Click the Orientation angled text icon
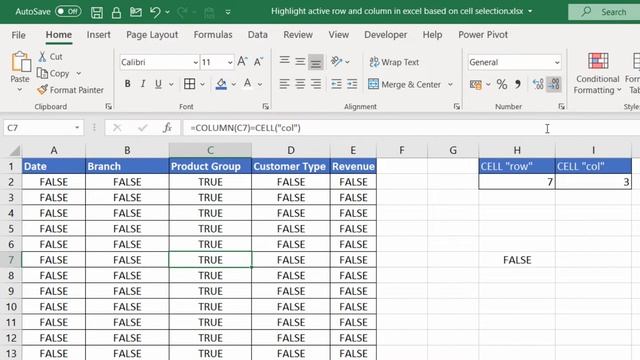 pyautogui.click(x=336, y=62)
